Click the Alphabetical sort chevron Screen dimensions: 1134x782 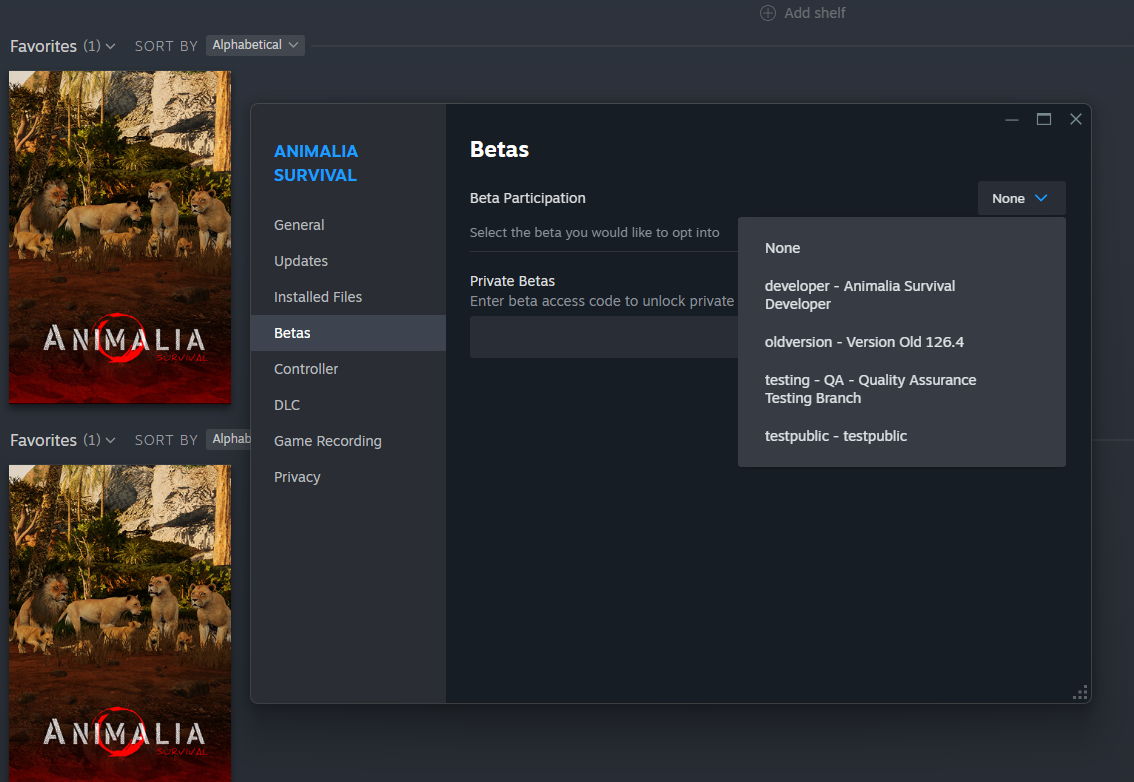291,44
